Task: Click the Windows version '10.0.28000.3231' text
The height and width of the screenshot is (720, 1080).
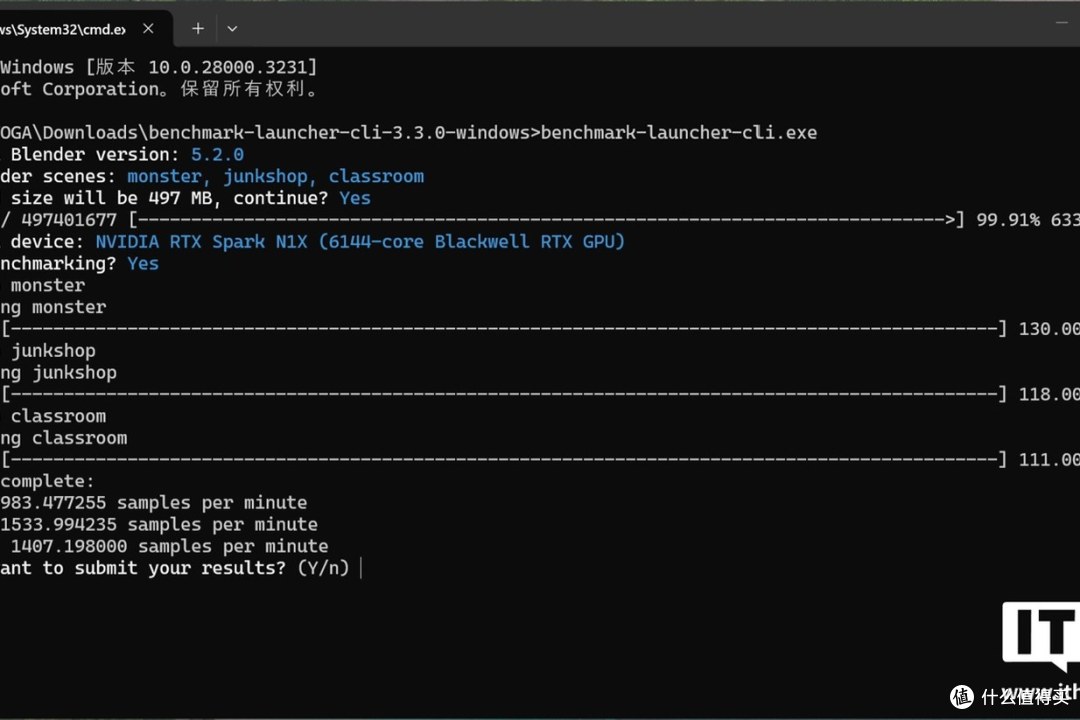Action: click(x=227, y=68)
